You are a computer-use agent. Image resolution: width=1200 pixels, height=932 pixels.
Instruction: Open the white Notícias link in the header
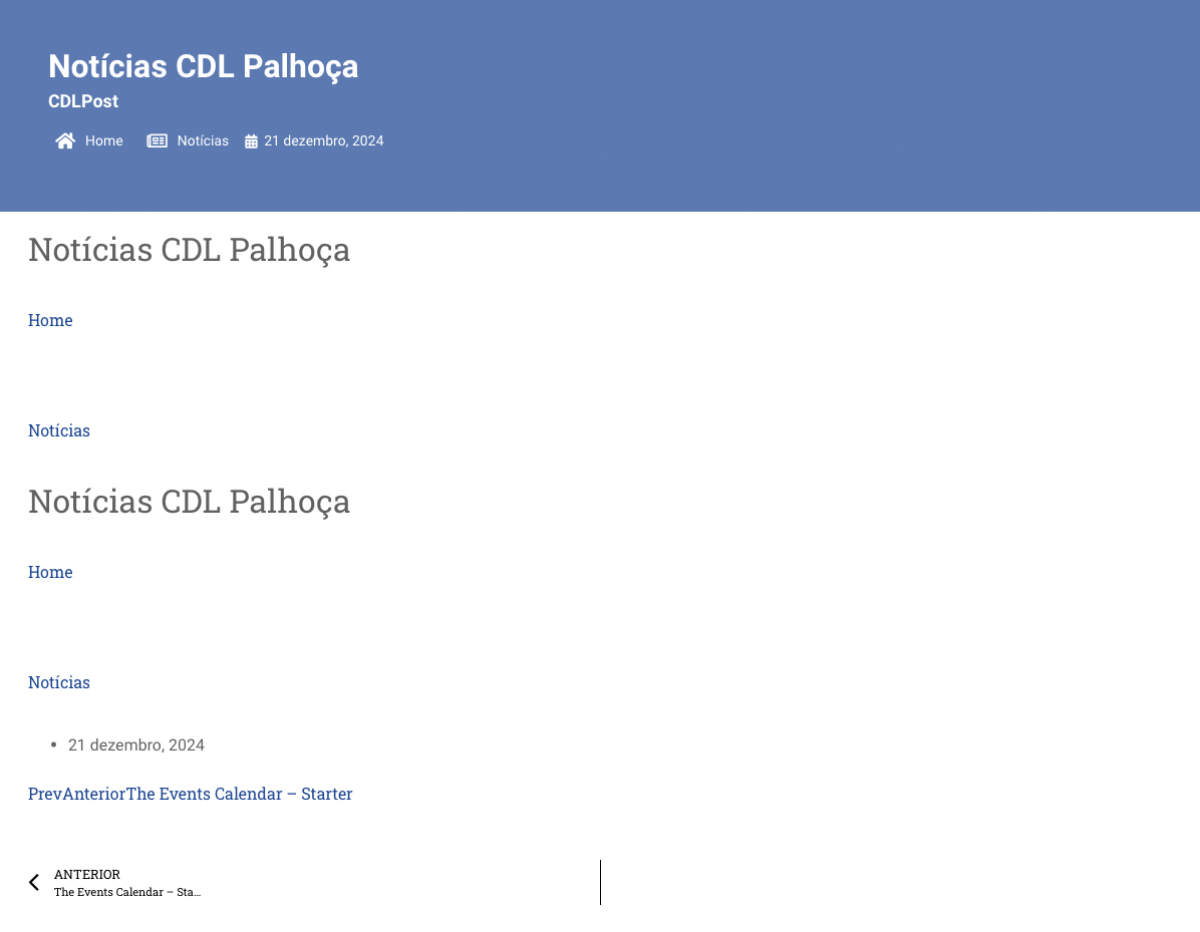[x=203, y=141]
